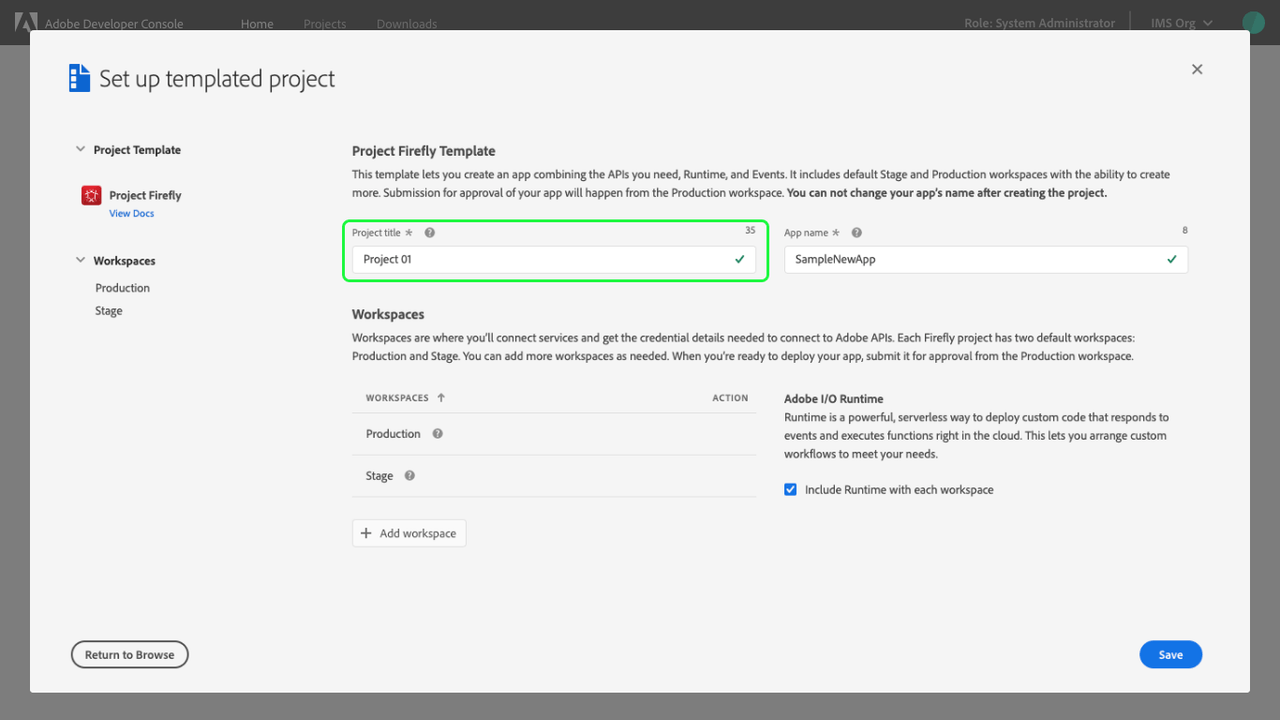The image size is (1280, 720).
Task: Show info icon for Production workspace
Action: click(x=437, y=434)
